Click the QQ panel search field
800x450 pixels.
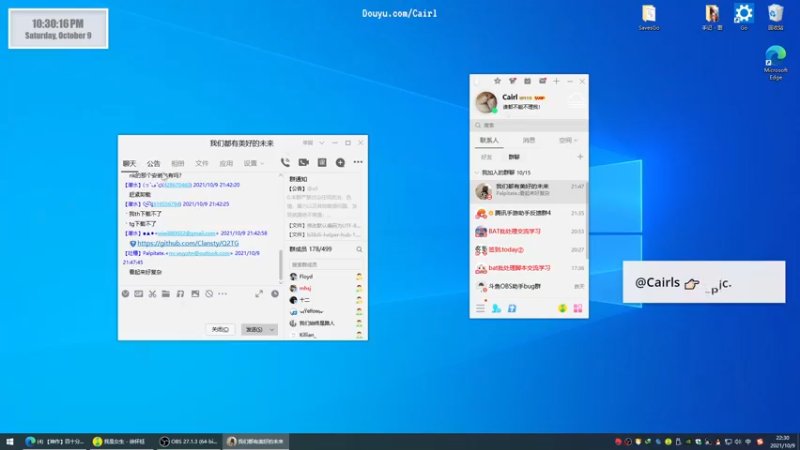[529, 125]
